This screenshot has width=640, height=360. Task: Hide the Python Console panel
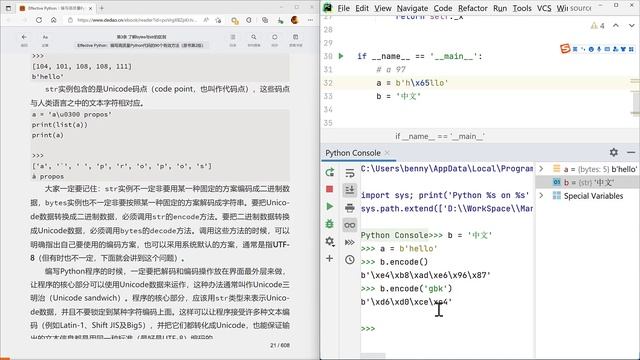pyautogui.click(x=631, y=152)
